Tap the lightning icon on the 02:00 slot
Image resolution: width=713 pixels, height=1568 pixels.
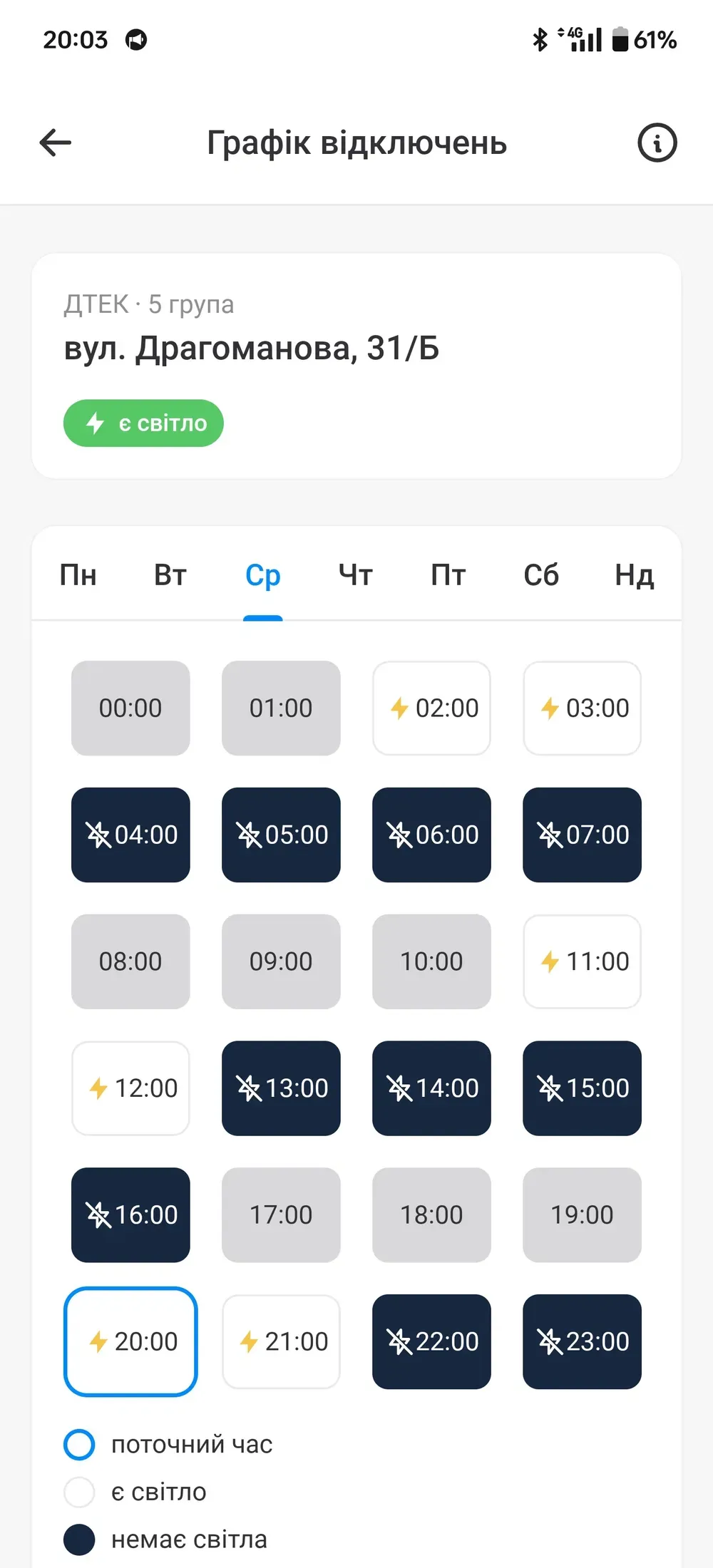399,708
